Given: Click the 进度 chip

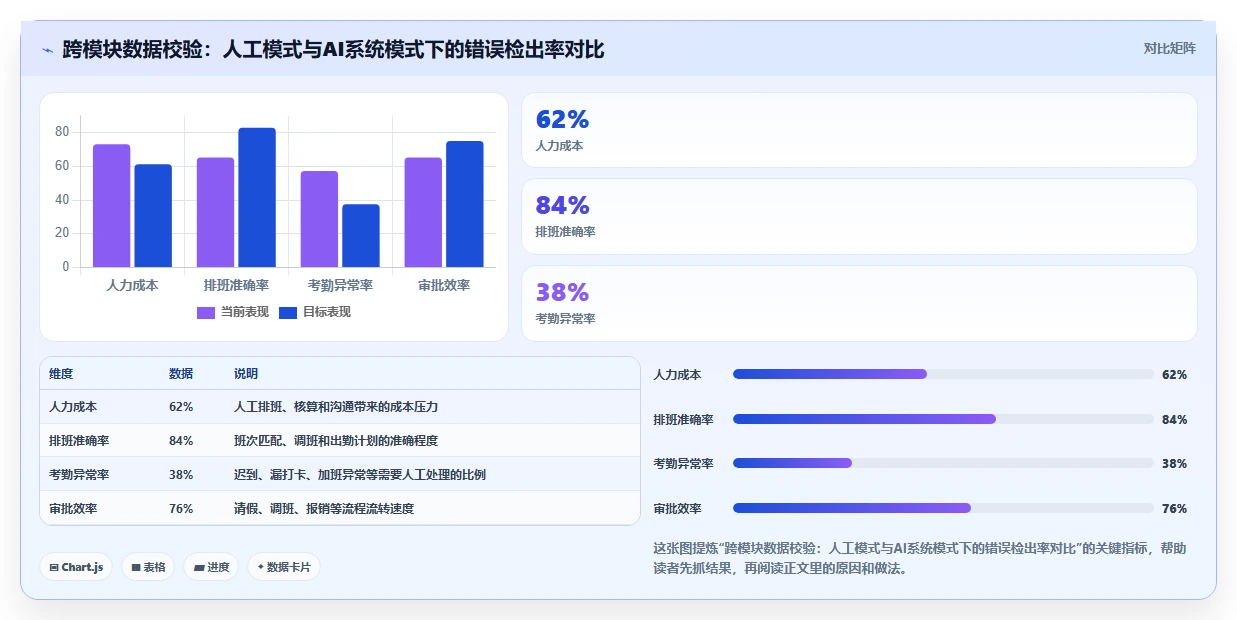Looking at the screenshot, I should click(x=211, y=567).
